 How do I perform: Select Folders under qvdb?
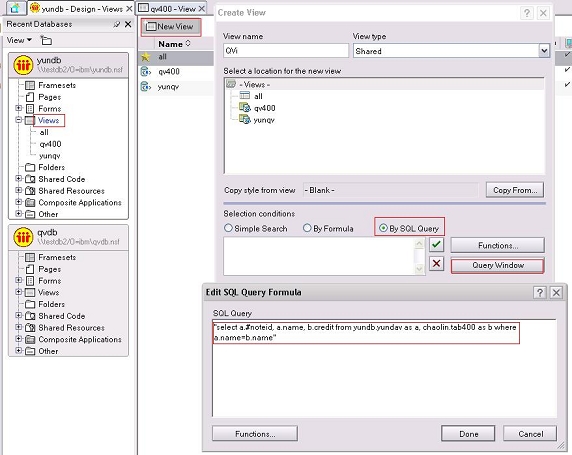point(51,304)
